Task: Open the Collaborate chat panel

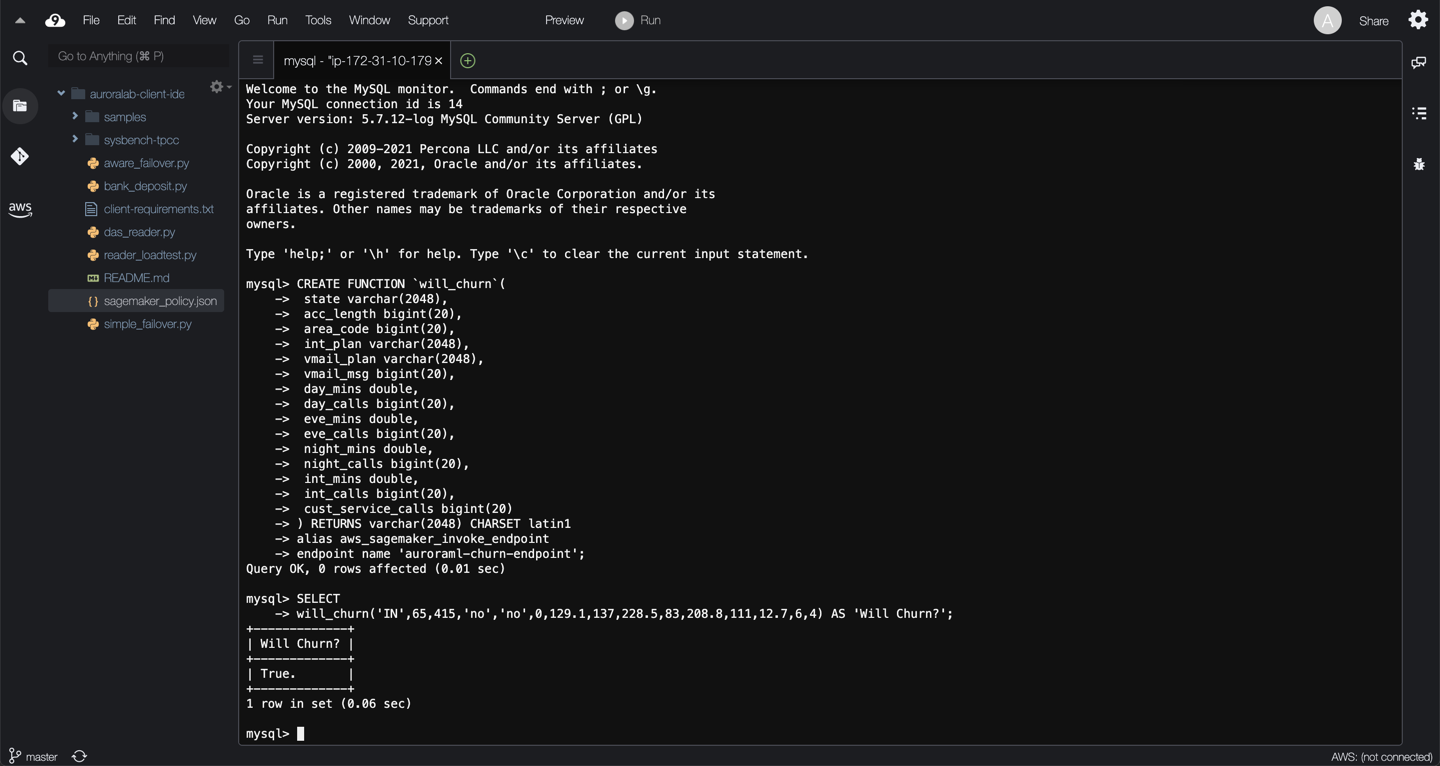Action: [x=1419, y=62]
